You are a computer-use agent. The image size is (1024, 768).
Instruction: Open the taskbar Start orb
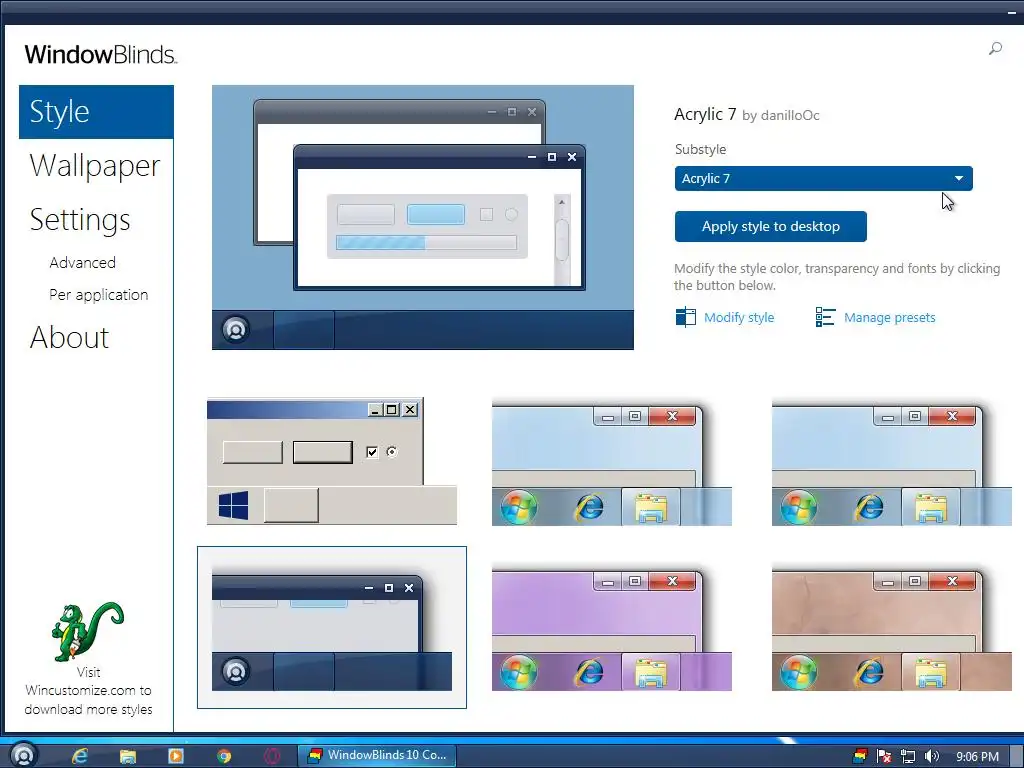click(x=24, y=755)
